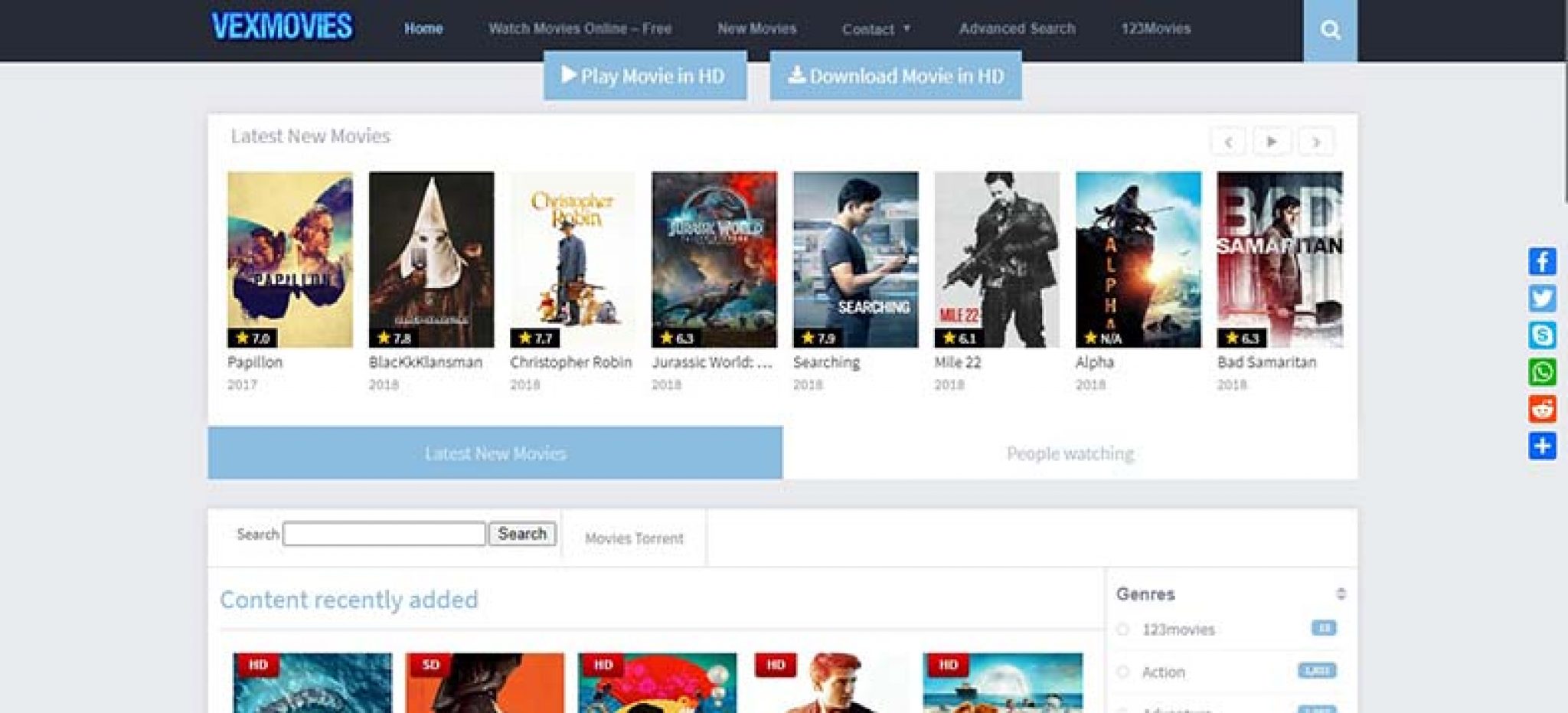This screenshot has width=1568, height=713.
Task: Advance carousel with next arrow
Action: (1316, 142)
